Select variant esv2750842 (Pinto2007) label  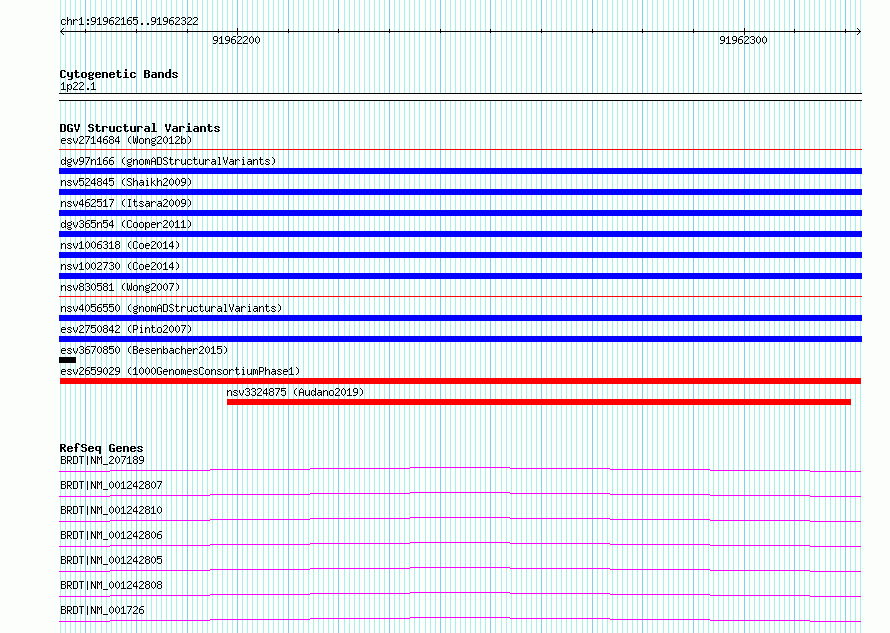point(126,329)
